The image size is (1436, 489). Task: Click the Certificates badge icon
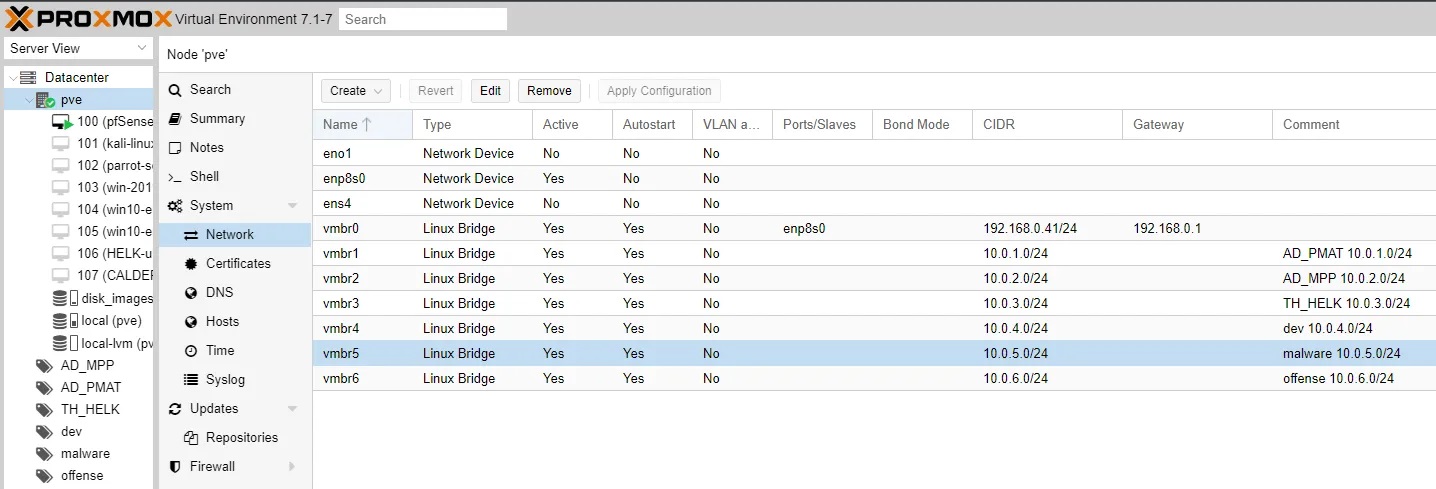tap(191, 263)
